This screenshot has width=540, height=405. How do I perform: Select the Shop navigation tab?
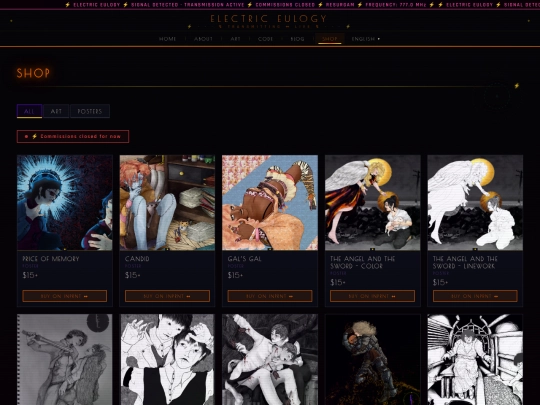click(x=330, y=39)
